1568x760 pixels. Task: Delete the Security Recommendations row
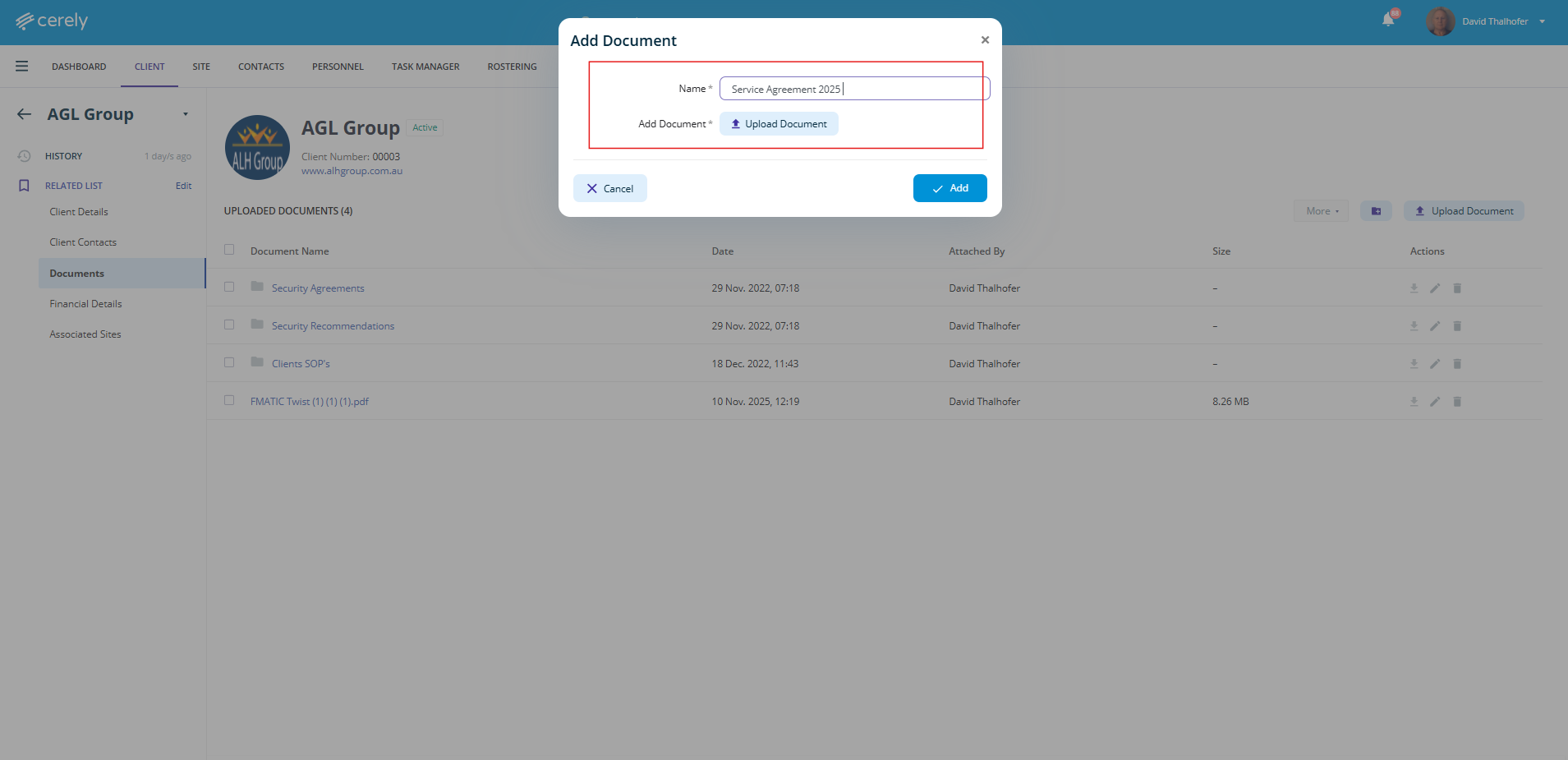click(x=1457, y=326)
